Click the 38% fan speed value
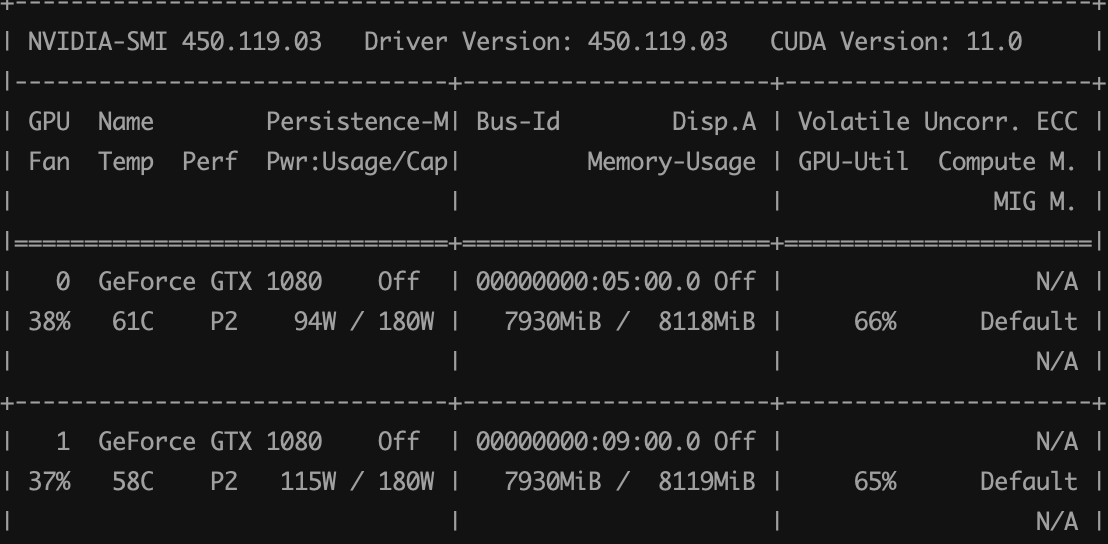The width and height of the screenshot is (1108, 544). click(49, 322)
